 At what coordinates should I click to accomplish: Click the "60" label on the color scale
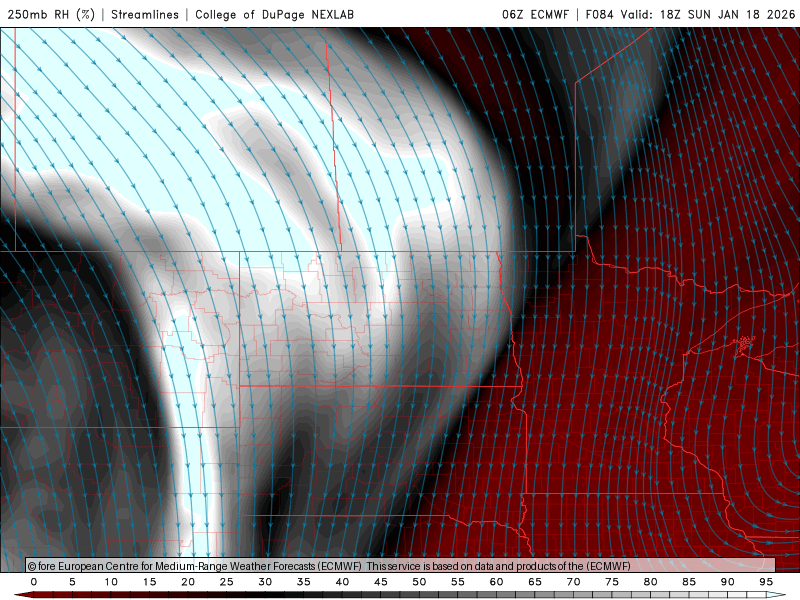click(496, 582)
